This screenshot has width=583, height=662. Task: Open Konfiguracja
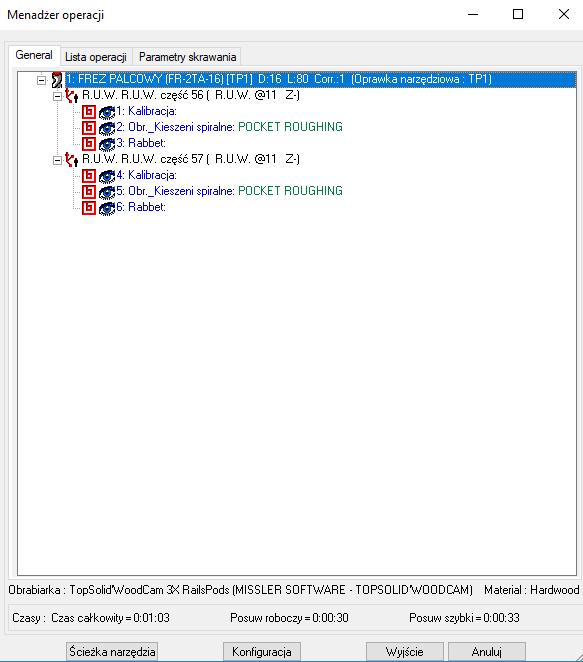point(262,651)
